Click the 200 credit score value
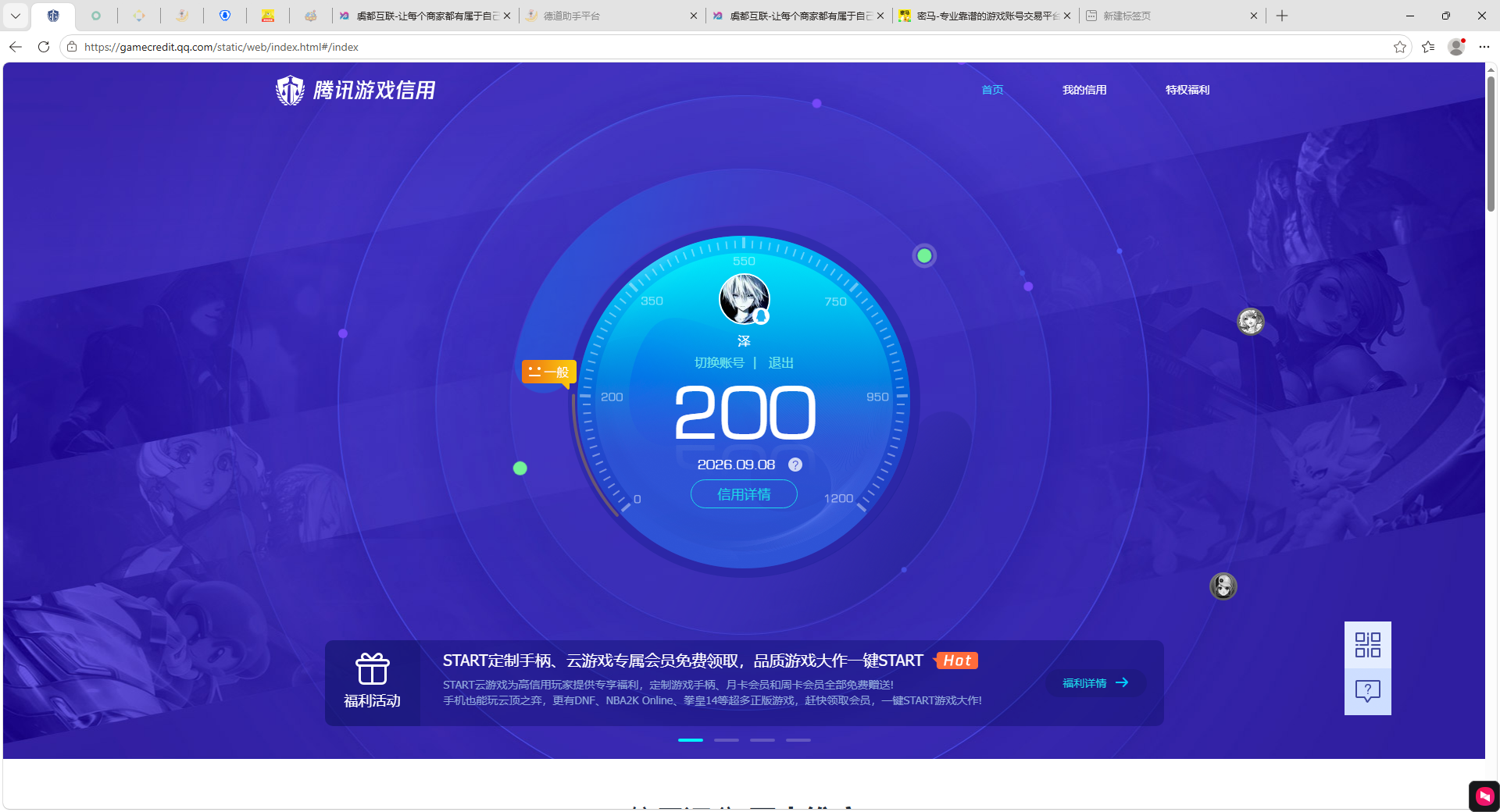Image resolution: width=1500 pixels, height=812 pixels. 745,412
